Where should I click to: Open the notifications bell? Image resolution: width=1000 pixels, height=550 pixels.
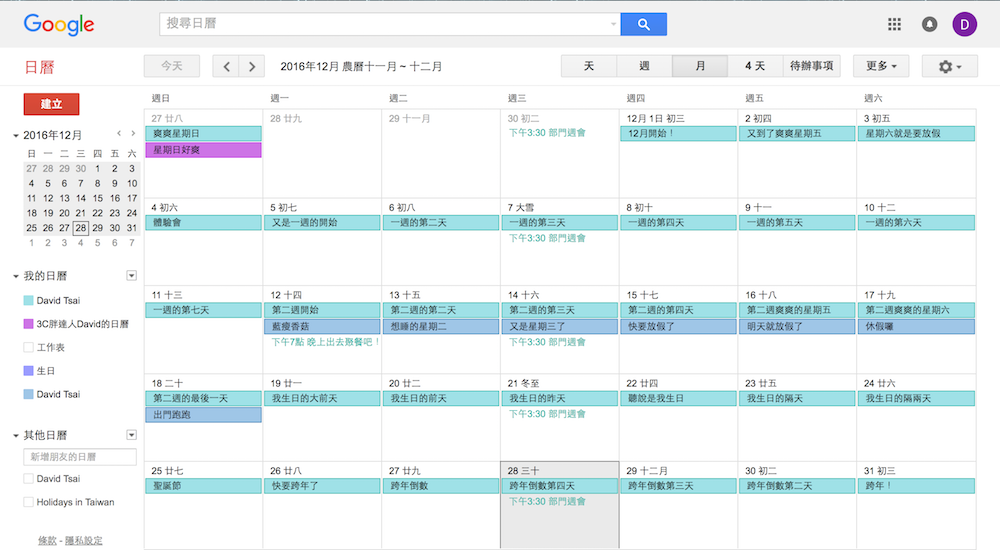929,24
